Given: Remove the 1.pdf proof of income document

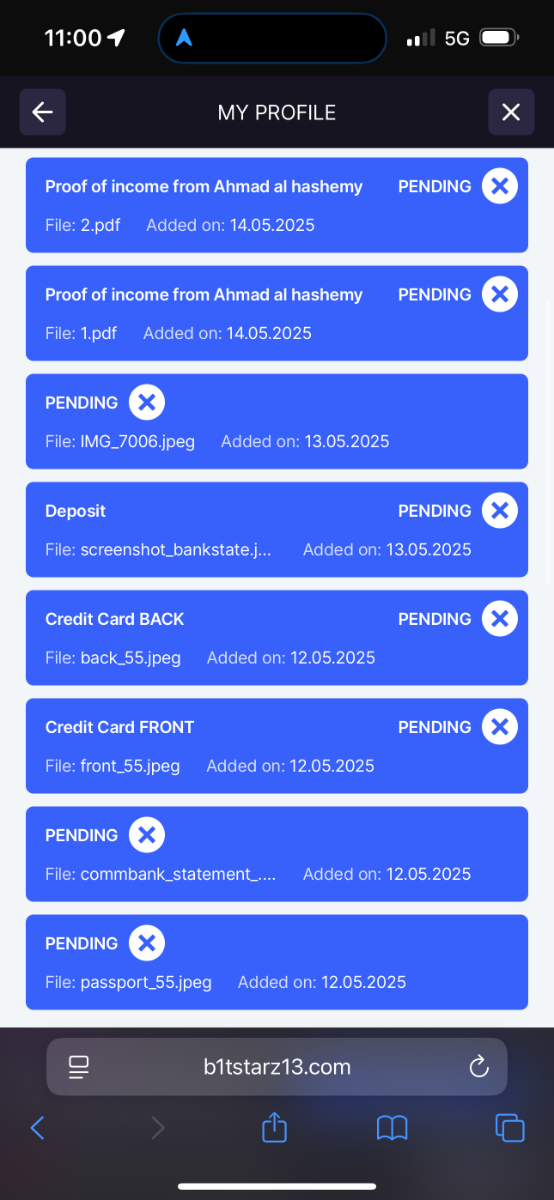Looking at the screenshot, I should click(x=500, y=294).
